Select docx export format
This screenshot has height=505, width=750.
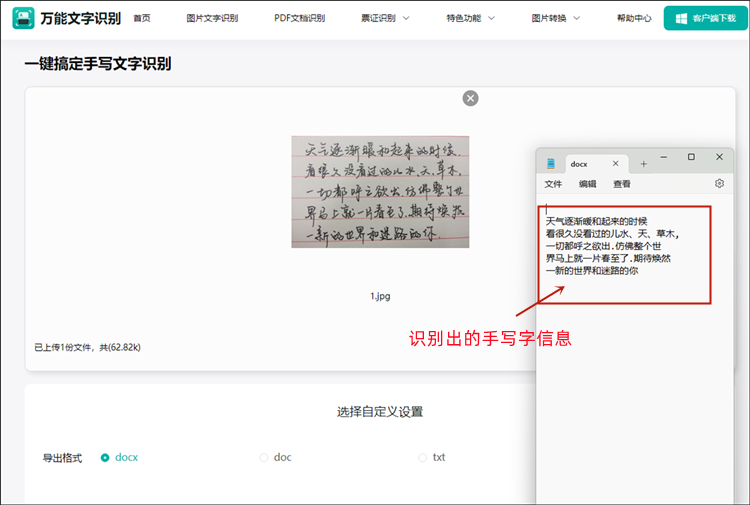pos(105,457)
